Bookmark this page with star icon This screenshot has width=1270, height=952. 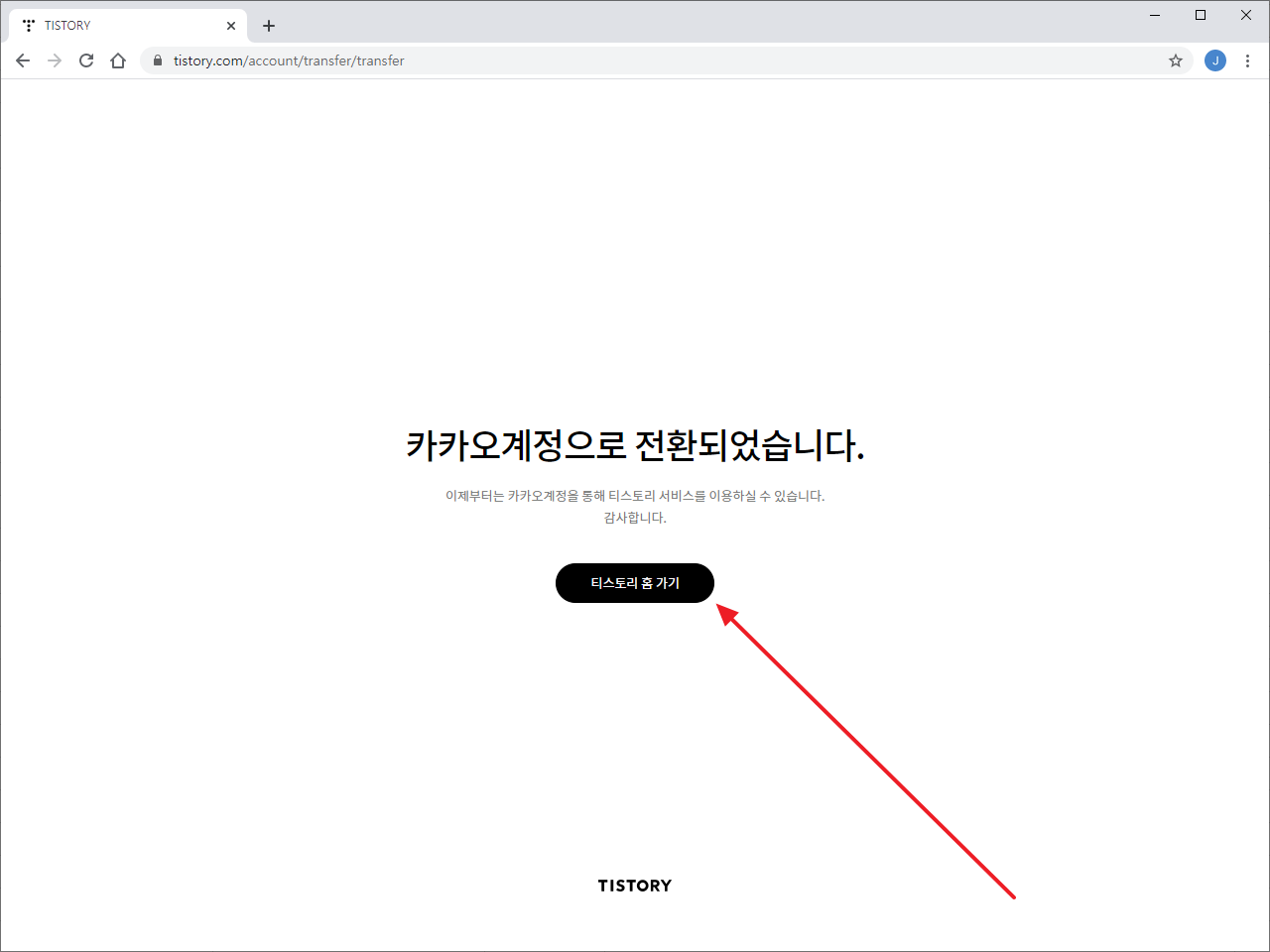(1176, 60)
